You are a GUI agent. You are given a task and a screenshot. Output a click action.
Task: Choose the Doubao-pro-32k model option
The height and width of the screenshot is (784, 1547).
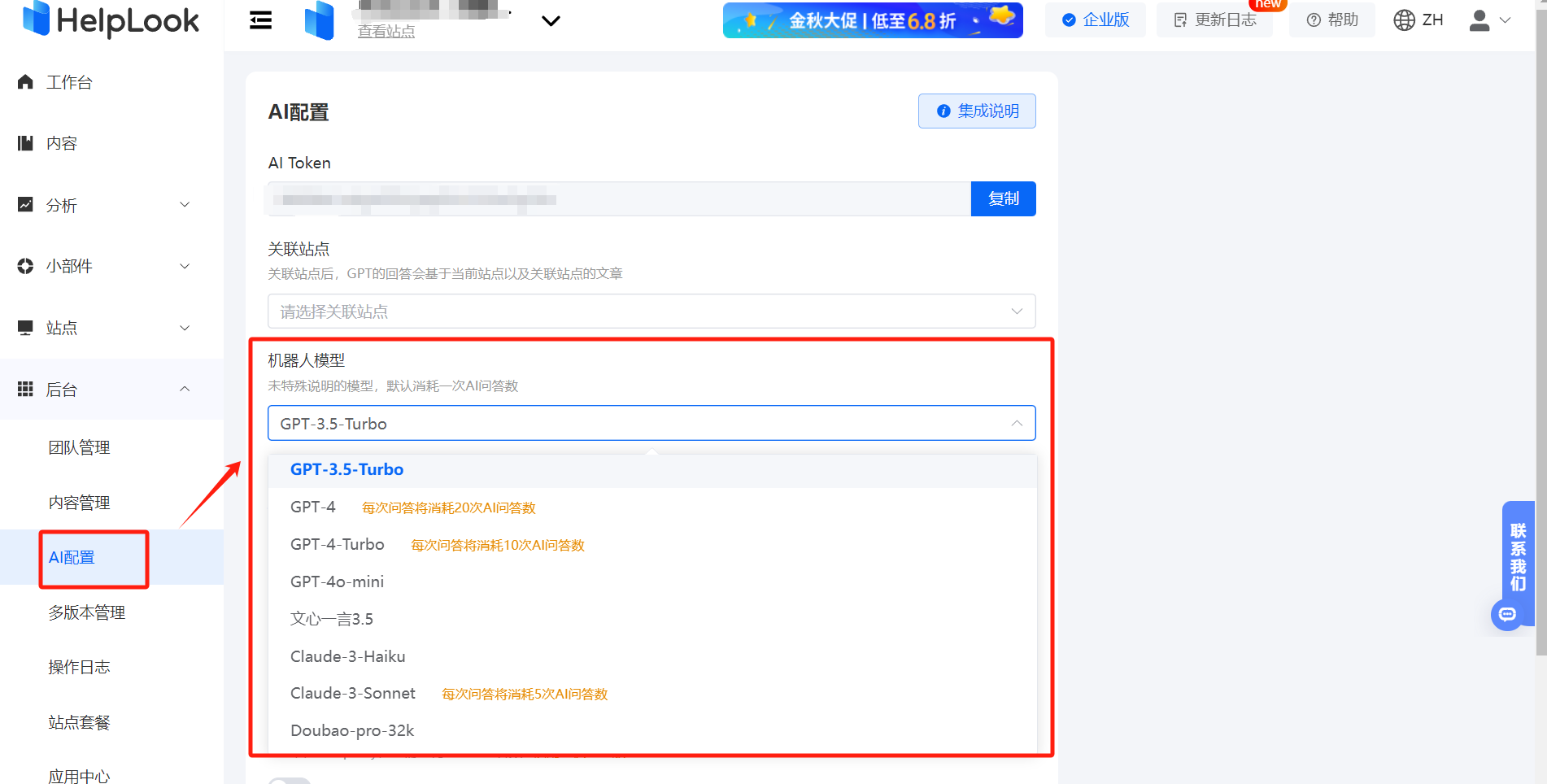pos(652,730)
